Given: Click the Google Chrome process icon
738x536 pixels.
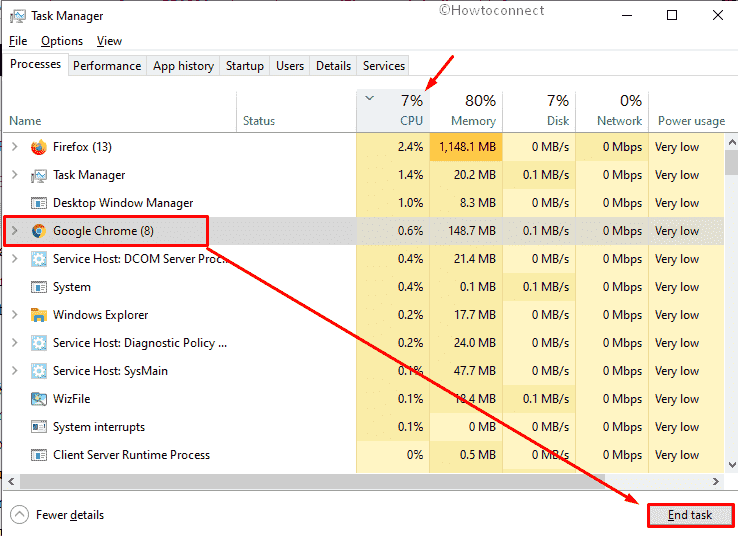Looking at the screenshot, I should [x=39, y=231].
